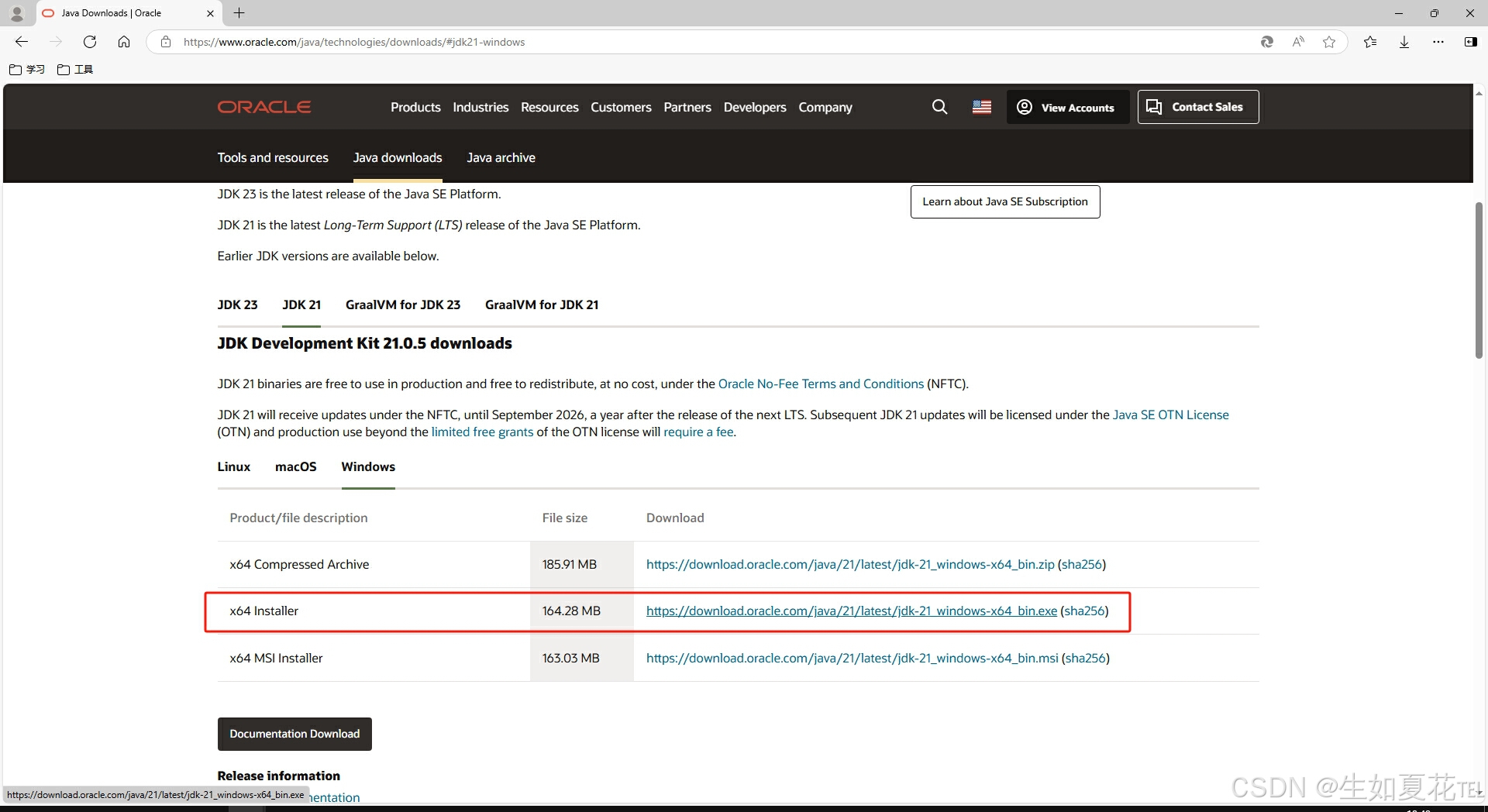The width and height of the screenshot is (1488, 812).
Task: Open browser settings and more menu
Action: (1438, 42)
